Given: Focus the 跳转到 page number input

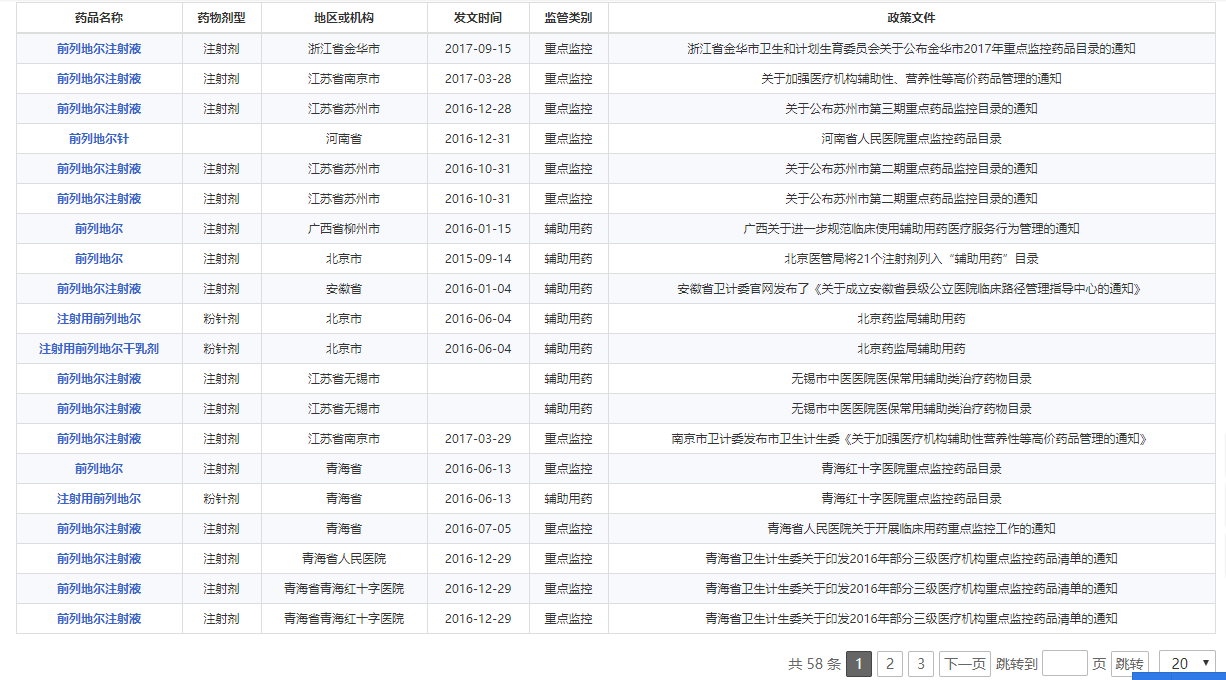Looking at the screenshot, I should 1064,663.
